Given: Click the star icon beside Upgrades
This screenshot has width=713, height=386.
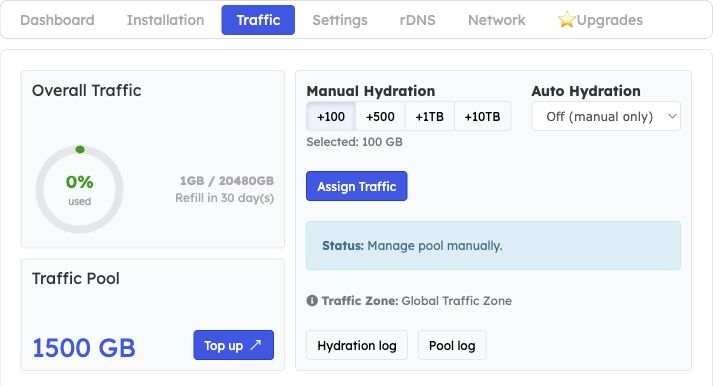Looking at the screenshot, I should click(567, 20).
